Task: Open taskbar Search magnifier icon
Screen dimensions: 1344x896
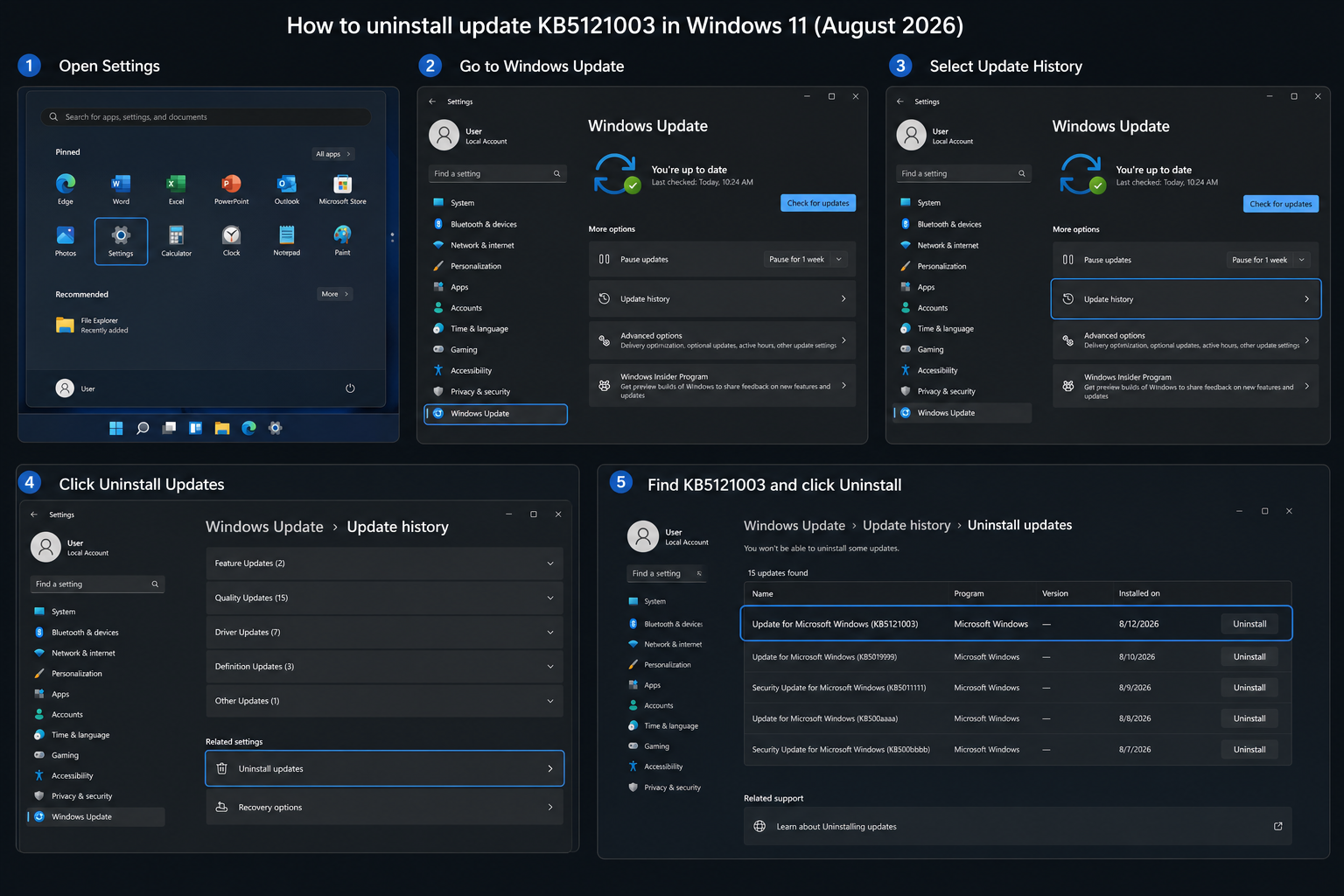Action: click(143, 428)
